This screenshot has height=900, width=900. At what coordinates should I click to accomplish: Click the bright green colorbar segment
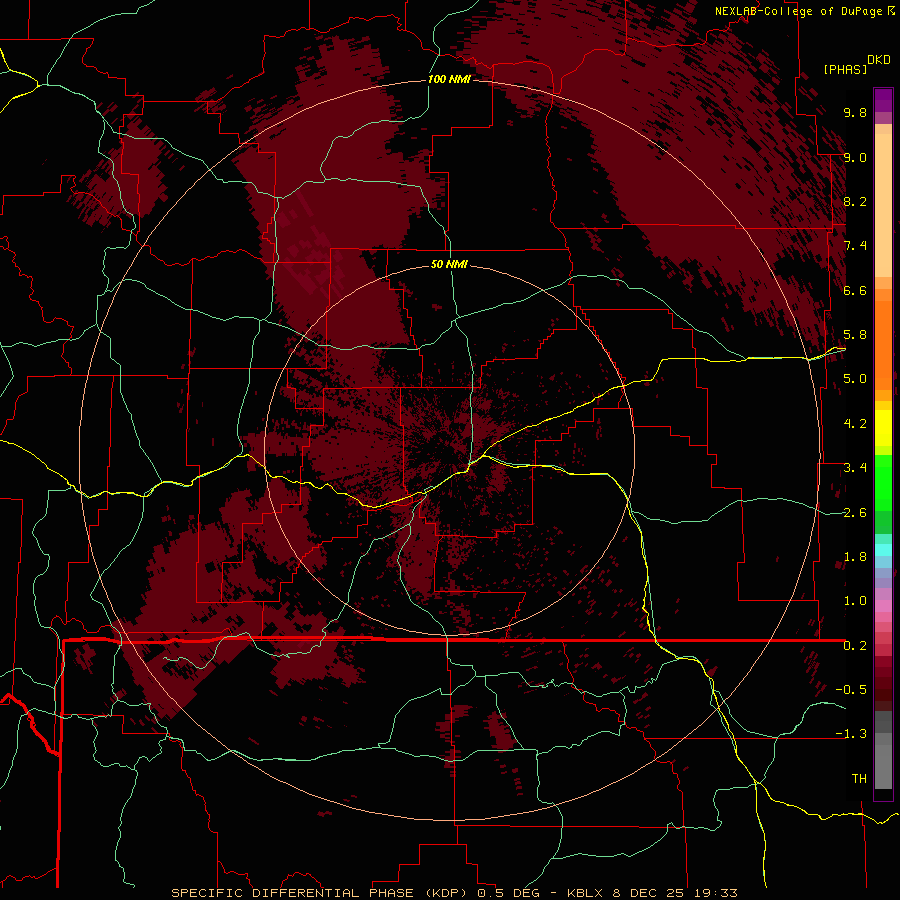[x=883, y=482]
